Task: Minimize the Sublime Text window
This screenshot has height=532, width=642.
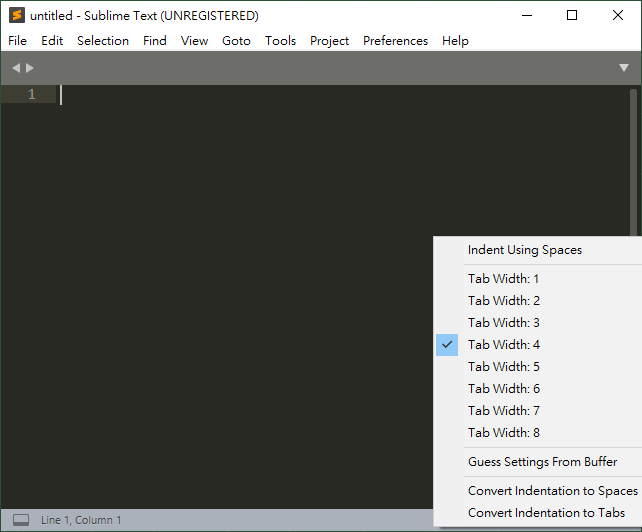Action: [527, 15]
